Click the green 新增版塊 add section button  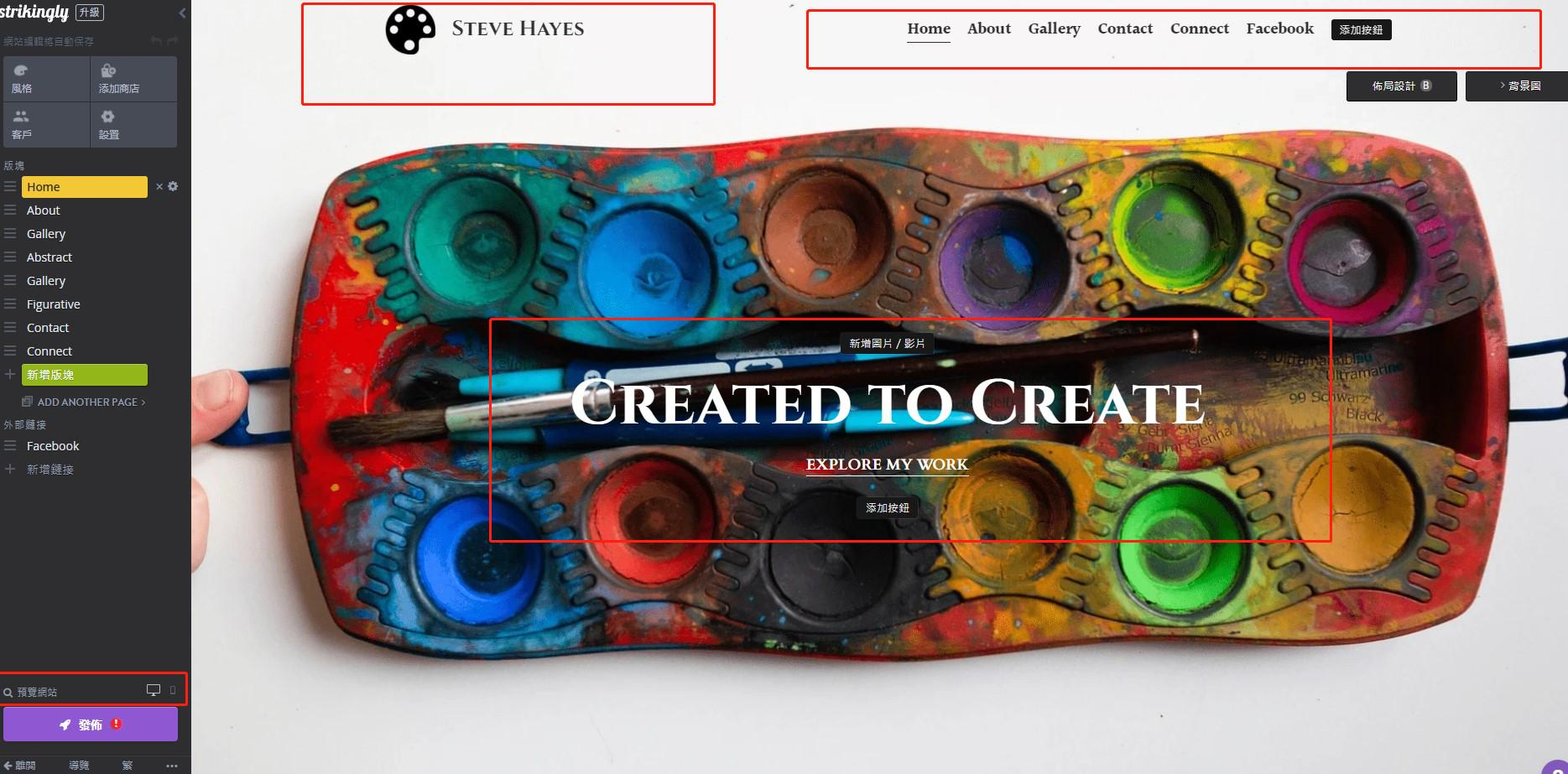click(x=85, y=375)
